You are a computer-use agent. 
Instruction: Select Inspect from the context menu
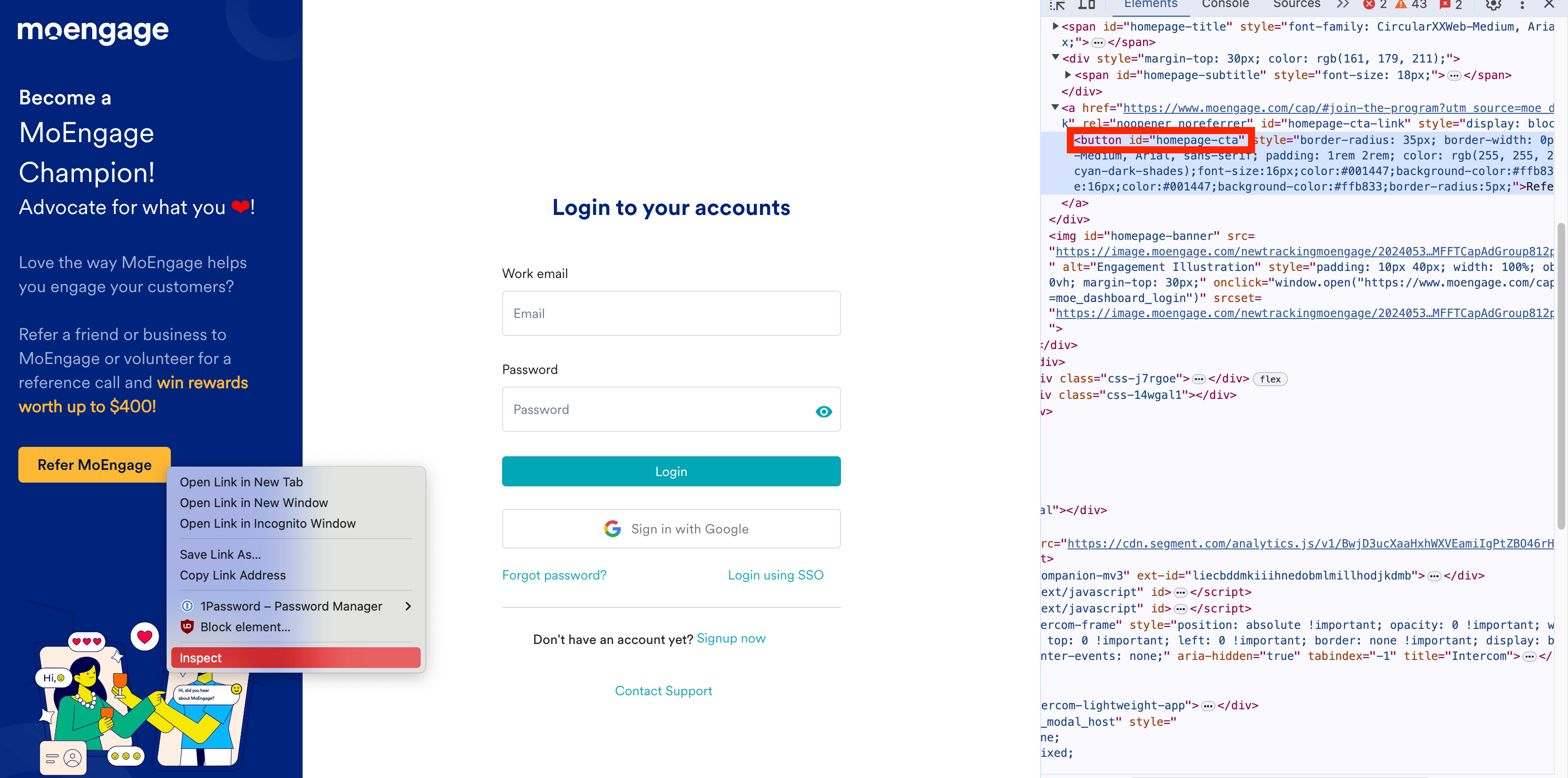pyautogui.click(x=296, y=658)
